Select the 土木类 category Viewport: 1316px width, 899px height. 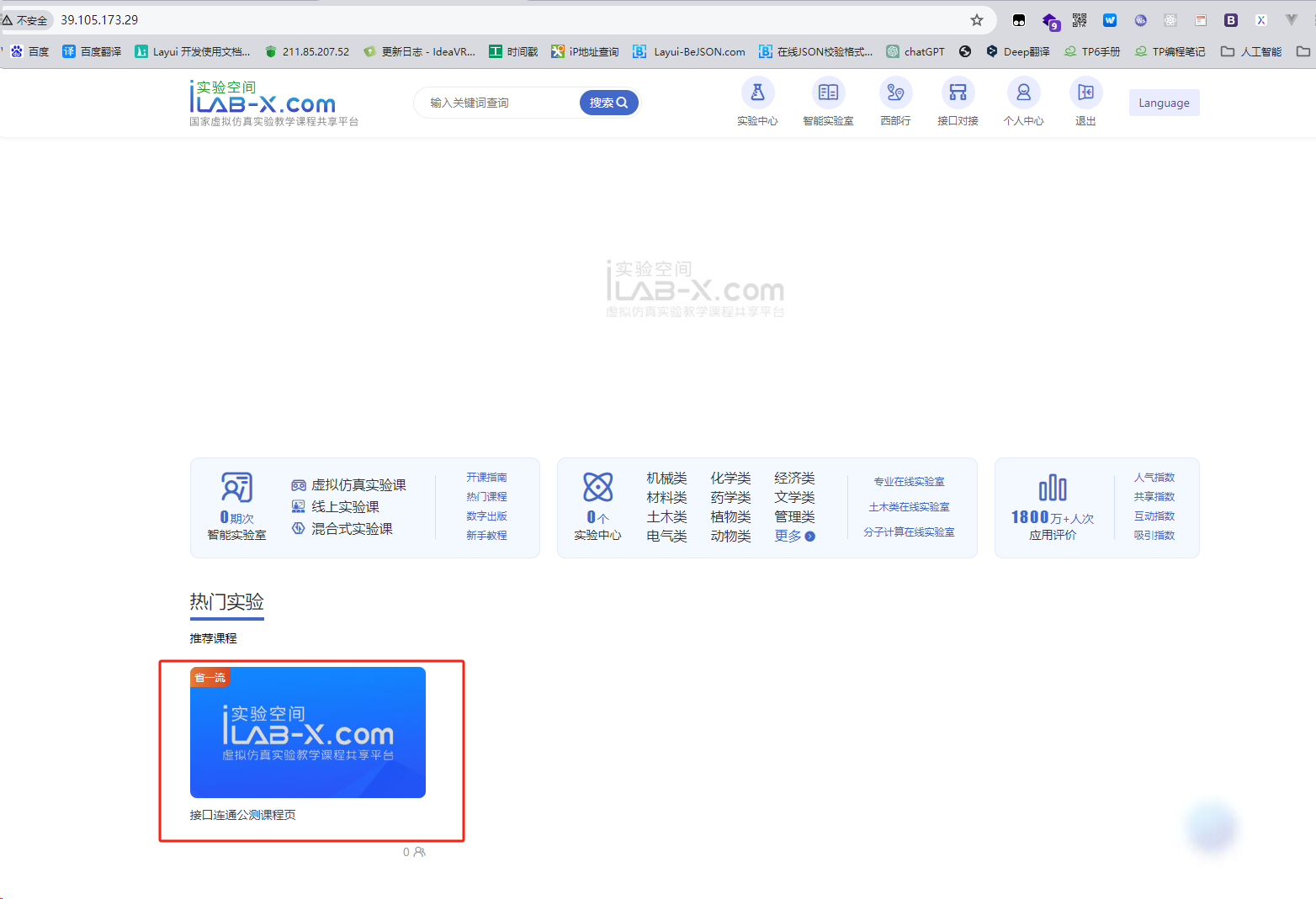(x=666, y=516)
